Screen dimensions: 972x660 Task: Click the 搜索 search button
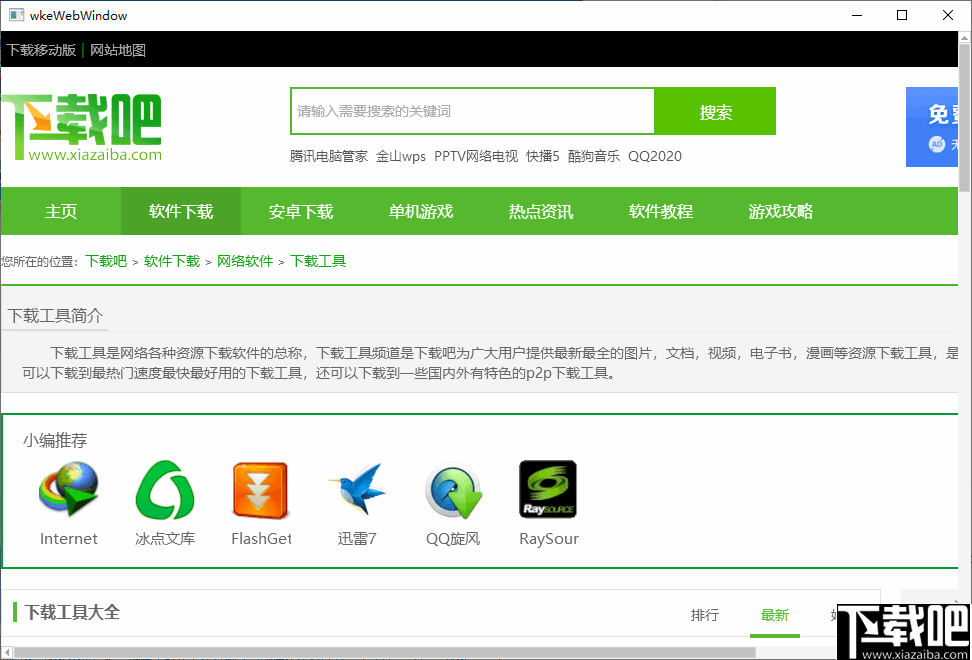715,113
